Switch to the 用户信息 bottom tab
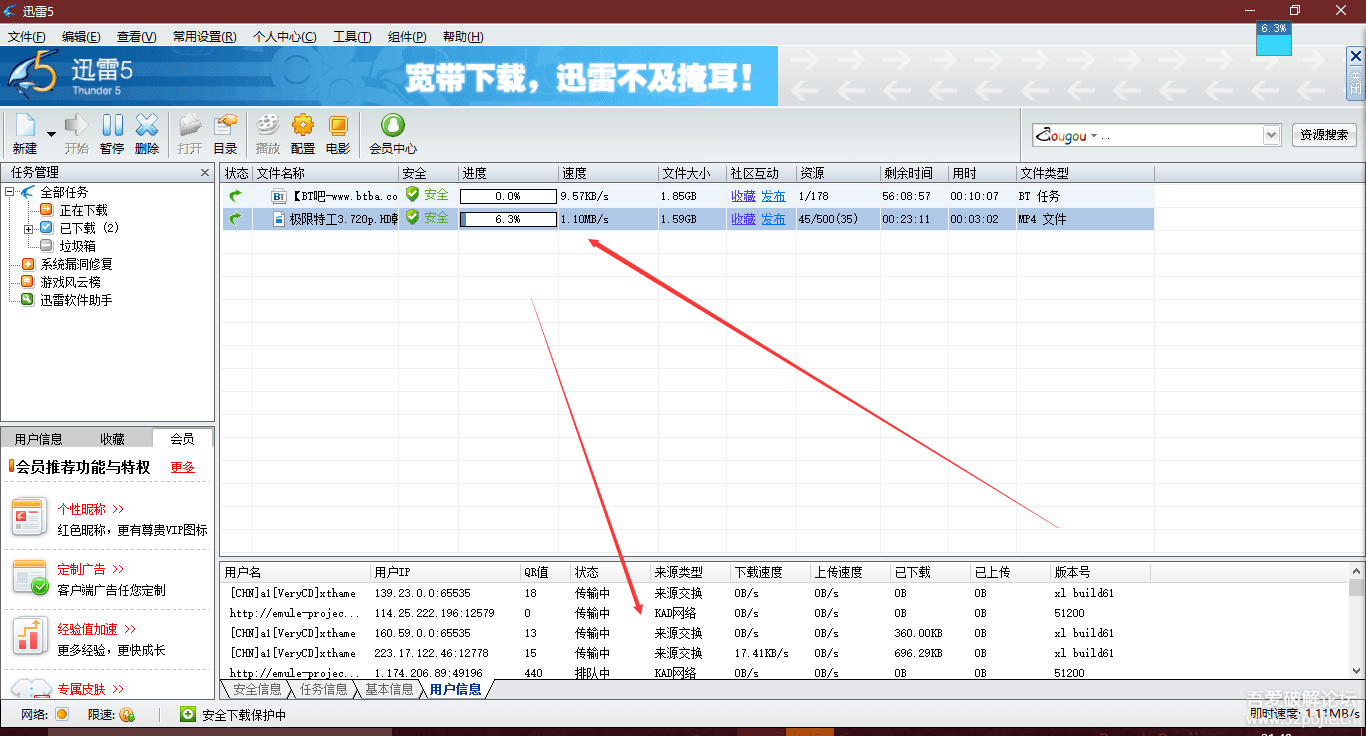Screen dimensions: 1366x736 [x=456, y=689]
